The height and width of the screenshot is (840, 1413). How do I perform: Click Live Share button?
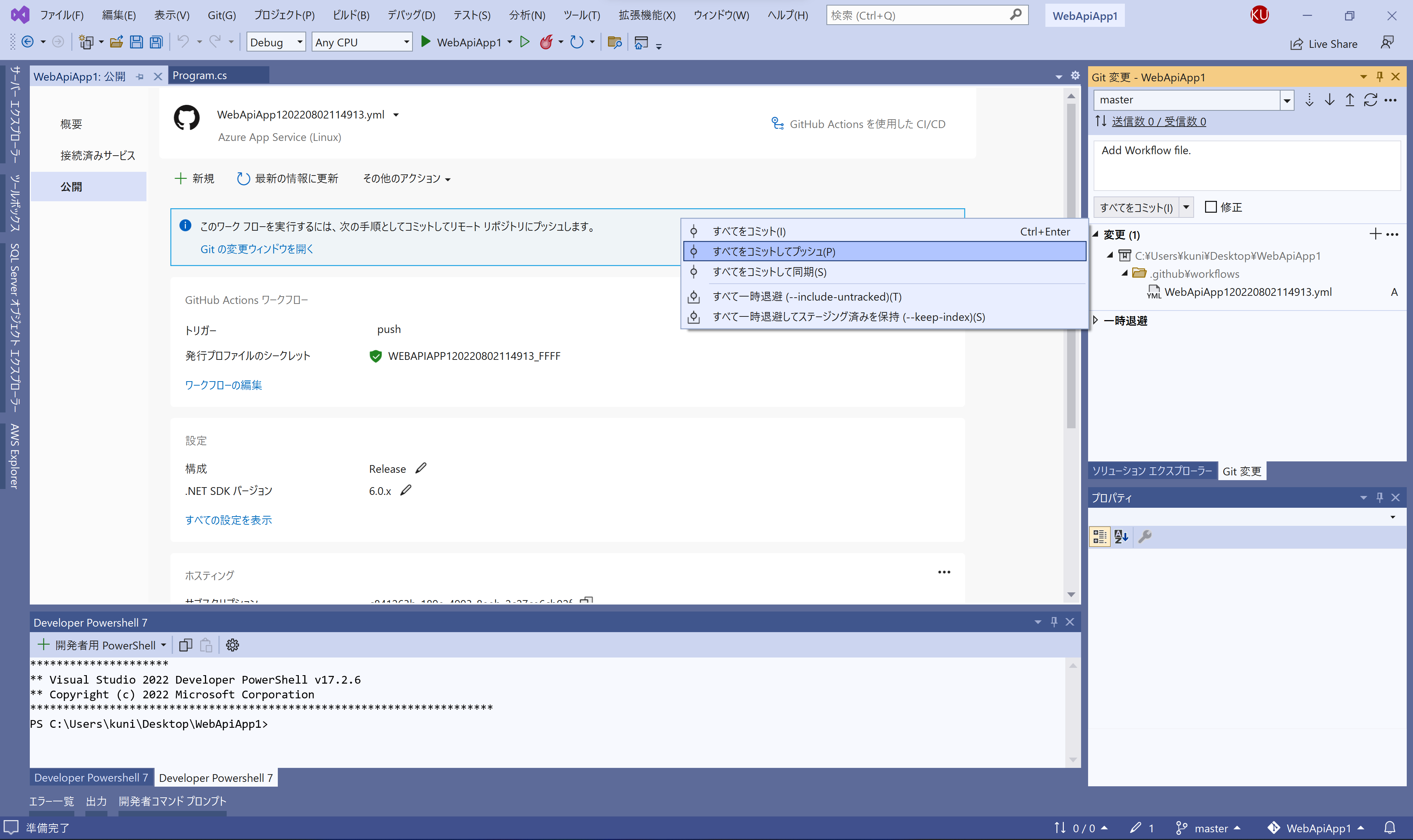[x=1324, y=43]
